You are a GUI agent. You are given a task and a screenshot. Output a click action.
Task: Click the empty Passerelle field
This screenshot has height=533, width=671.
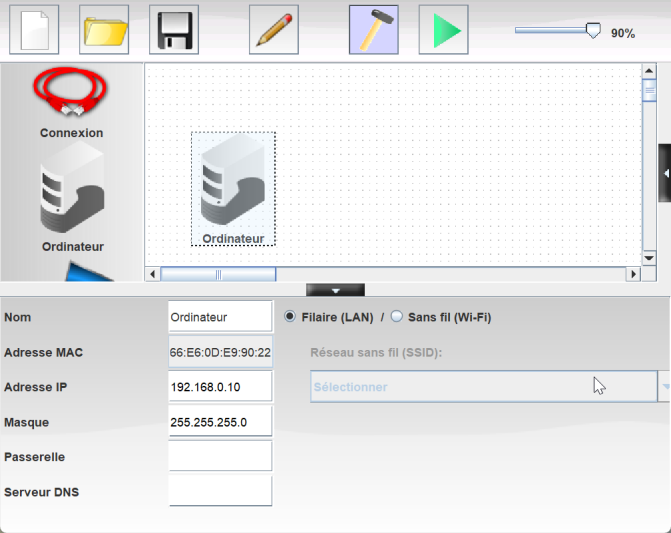click(220, 456)
